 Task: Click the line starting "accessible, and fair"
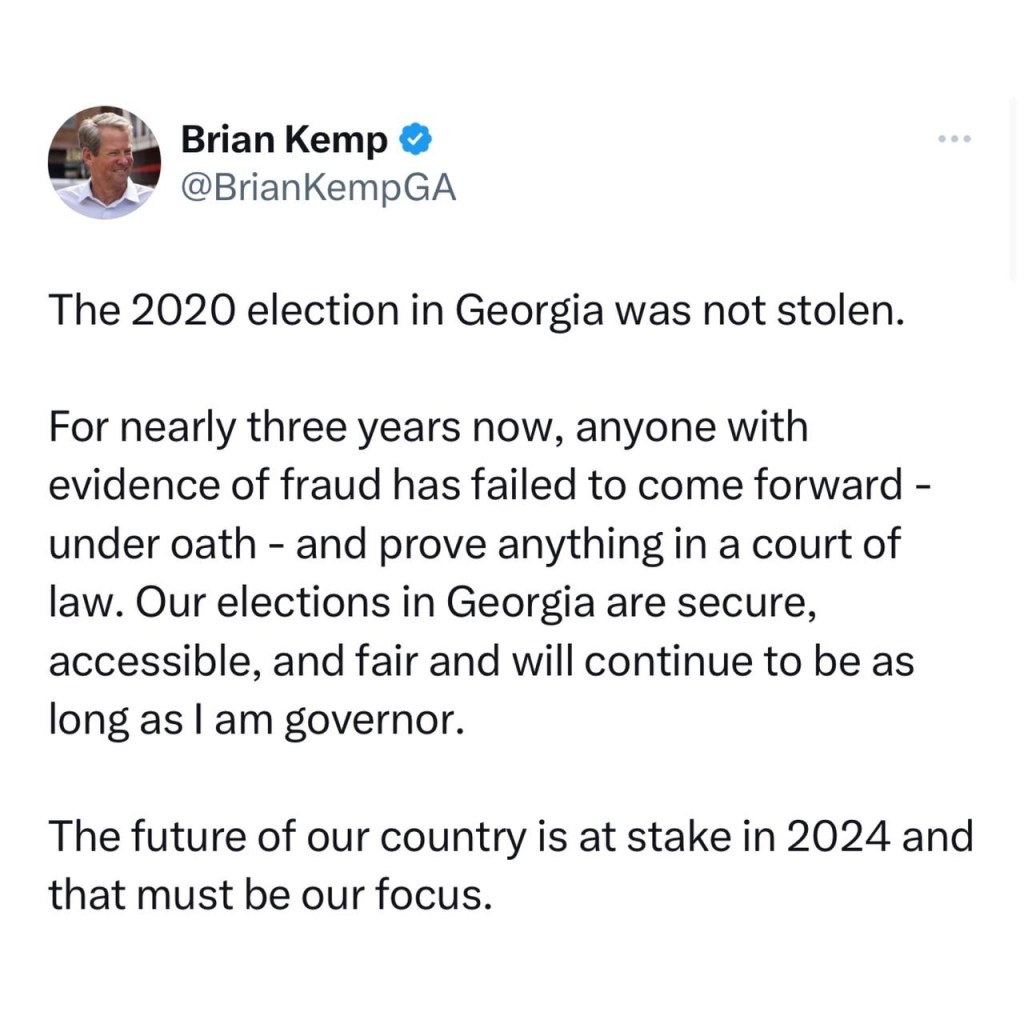[481, 662]
